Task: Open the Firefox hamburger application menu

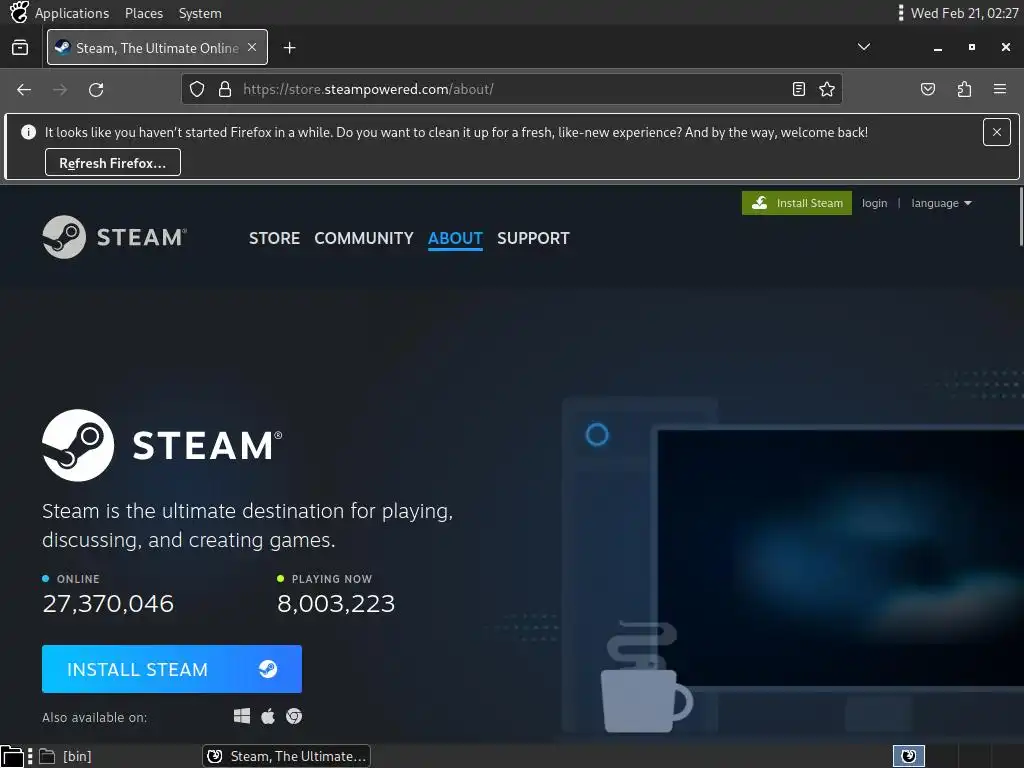Action: click(x=1000, y=89)
